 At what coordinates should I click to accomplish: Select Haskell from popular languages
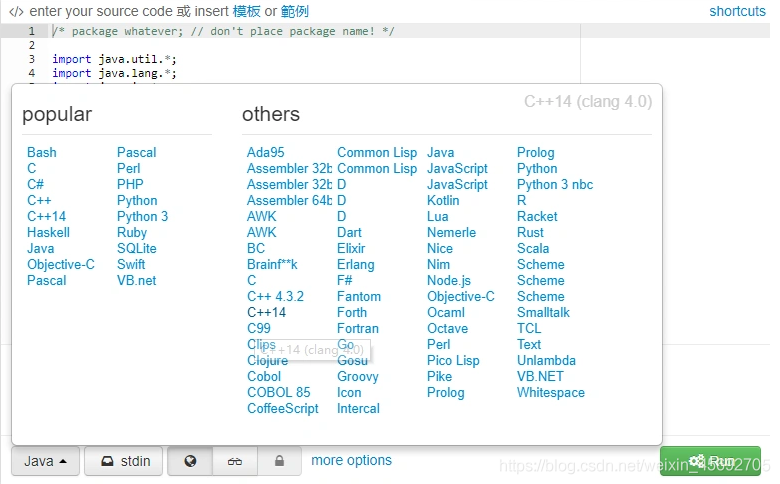48,232
